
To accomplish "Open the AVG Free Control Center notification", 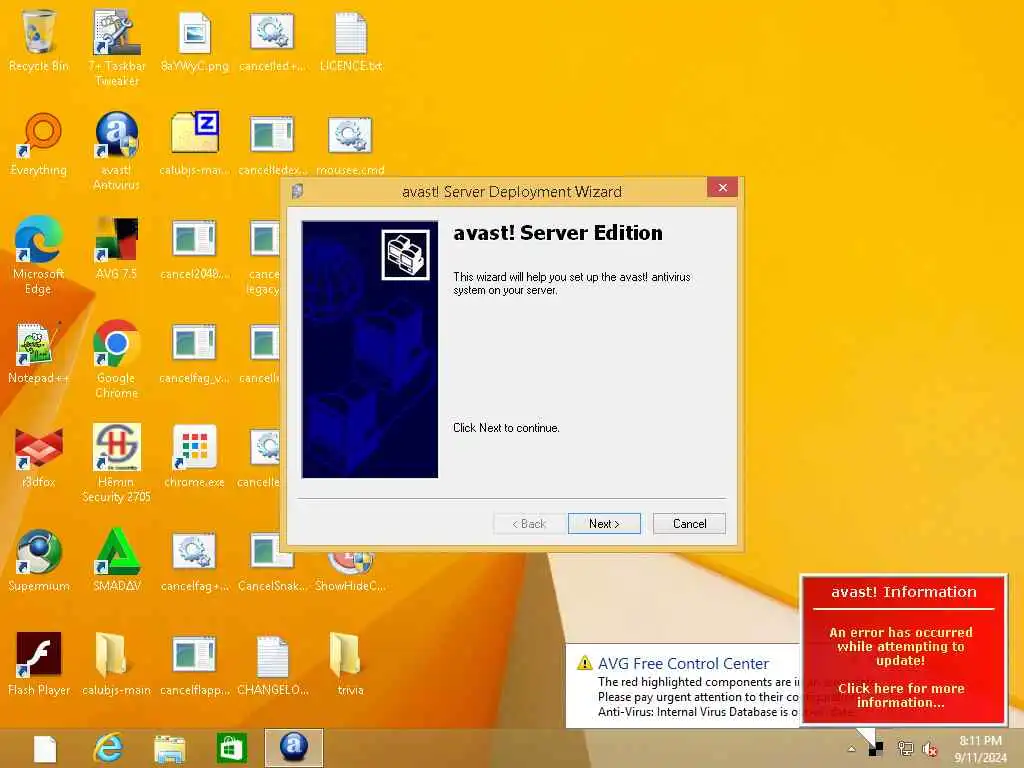I will [x=682, y=686].
